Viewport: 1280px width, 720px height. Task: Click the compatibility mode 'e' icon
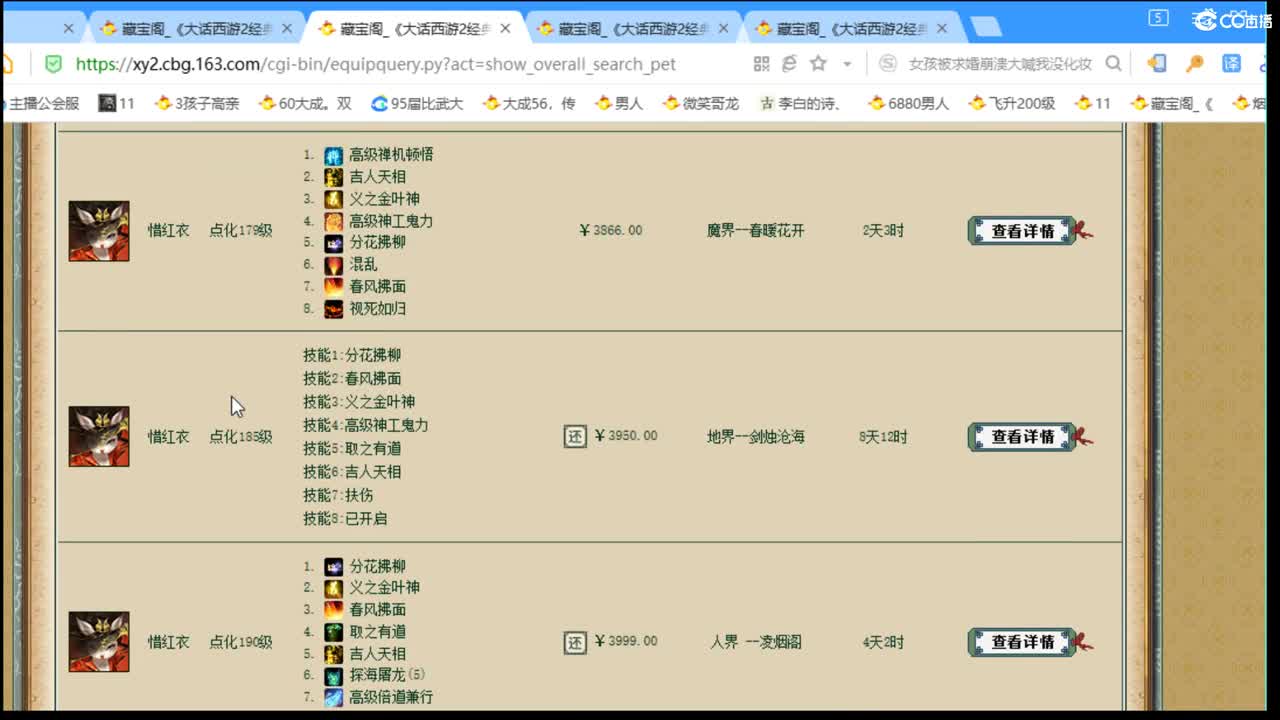[789, 64]
